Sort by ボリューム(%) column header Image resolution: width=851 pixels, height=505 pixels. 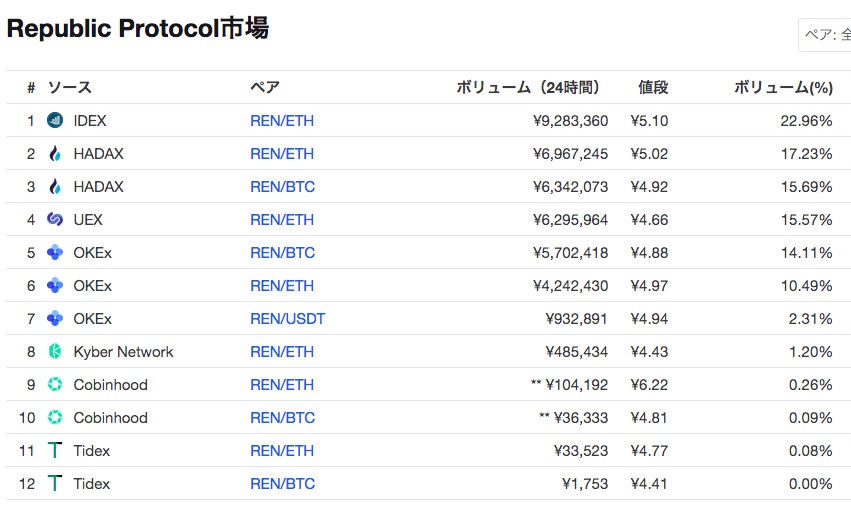(783, 87)
